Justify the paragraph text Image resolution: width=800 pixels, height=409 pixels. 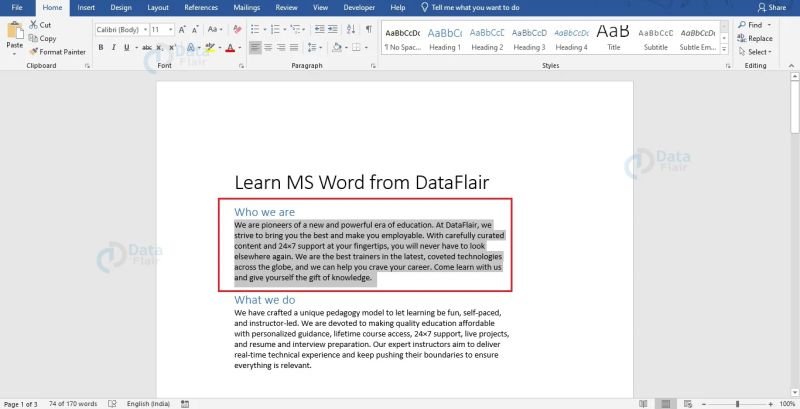point(294,47)
